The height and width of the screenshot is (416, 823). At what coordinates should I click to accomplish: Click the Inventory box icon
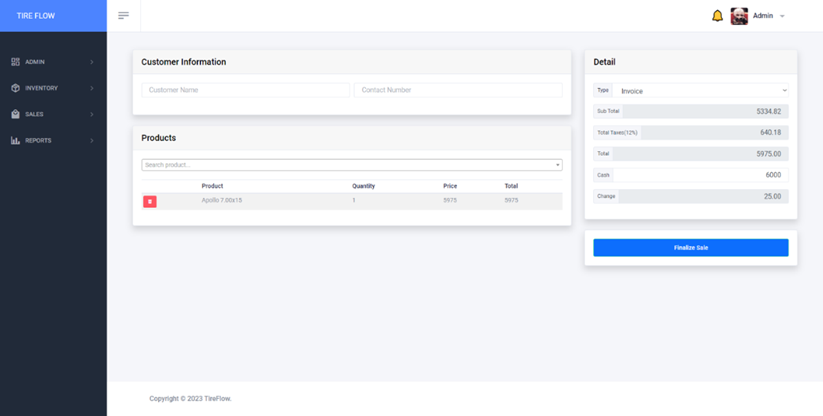click(15, 88)
